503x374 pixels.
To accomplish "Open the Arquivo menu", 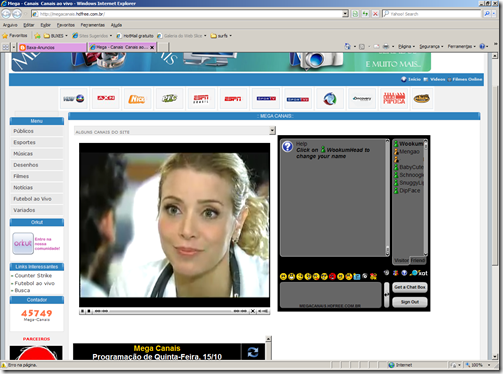I will click(10, 25).
